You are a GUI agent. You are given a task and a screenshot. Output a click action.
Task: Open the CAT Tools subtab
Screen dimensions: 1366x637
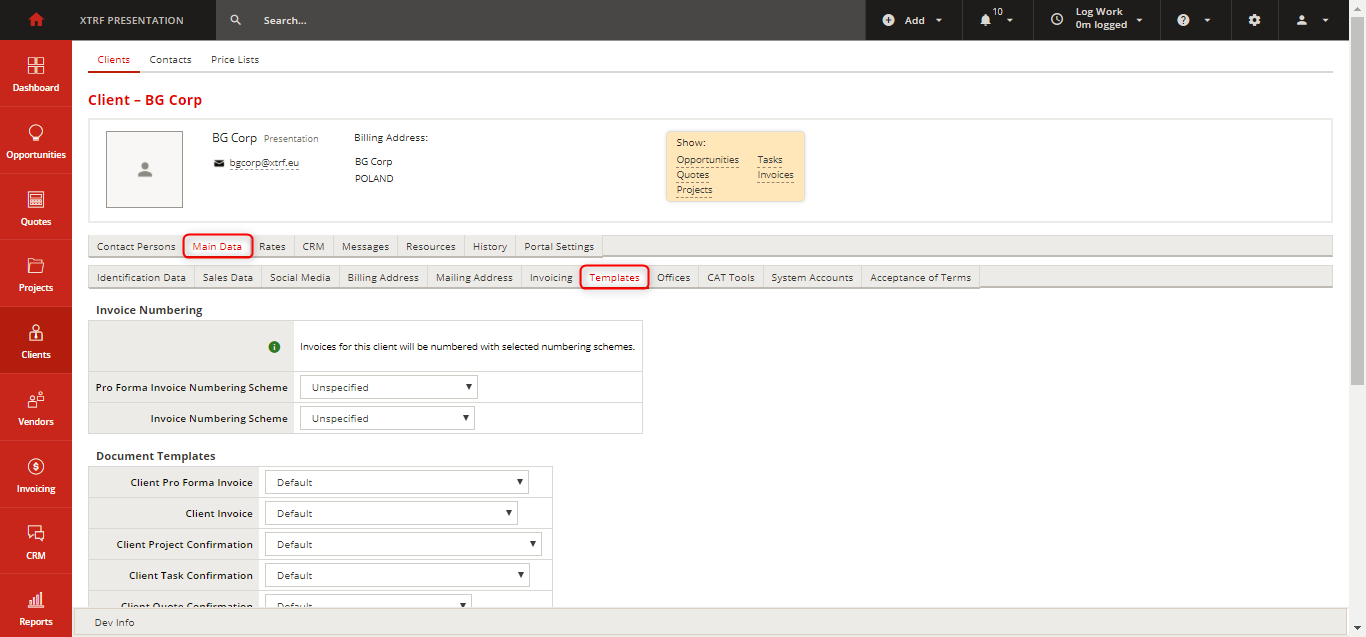[x=731, y=277]
